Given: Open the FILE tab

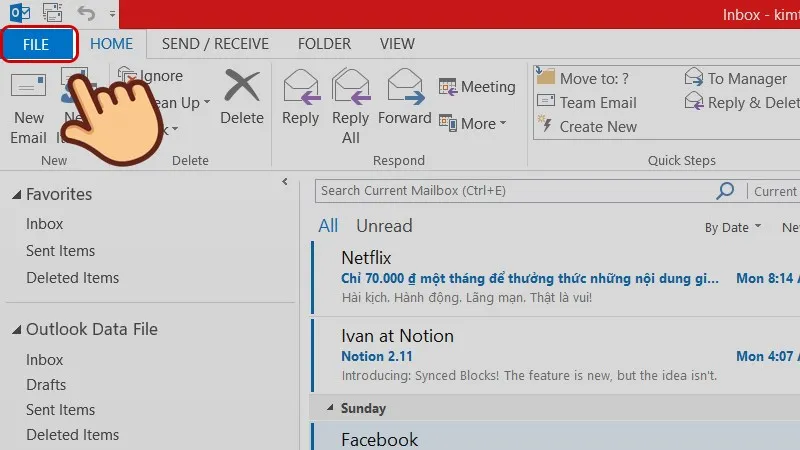Looking at the screenshot, I should (36, 44).
